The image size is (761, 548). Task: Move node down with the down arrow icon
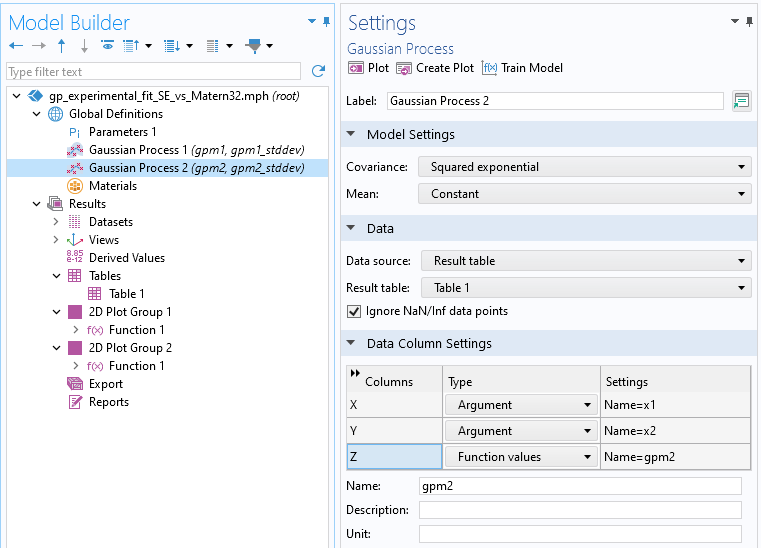point(84,46)
